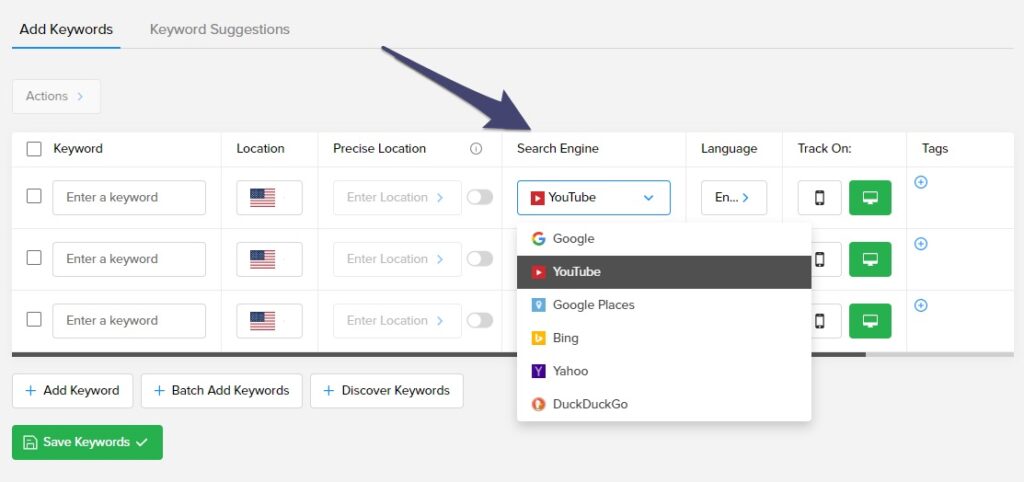Add a tag in the third keyword row

click(921, 305)
